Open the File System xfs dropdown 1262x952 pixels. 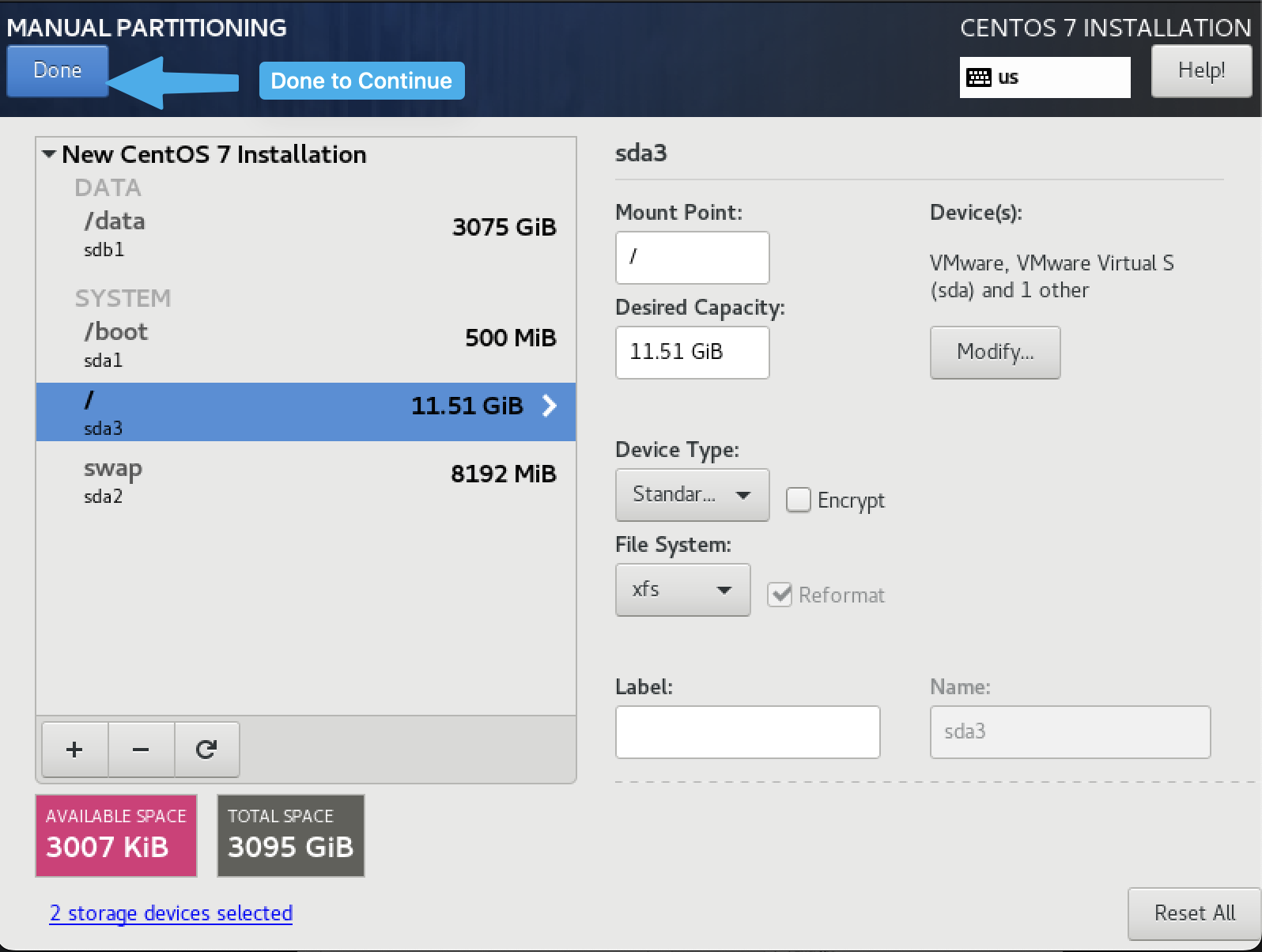click(682, 589)
